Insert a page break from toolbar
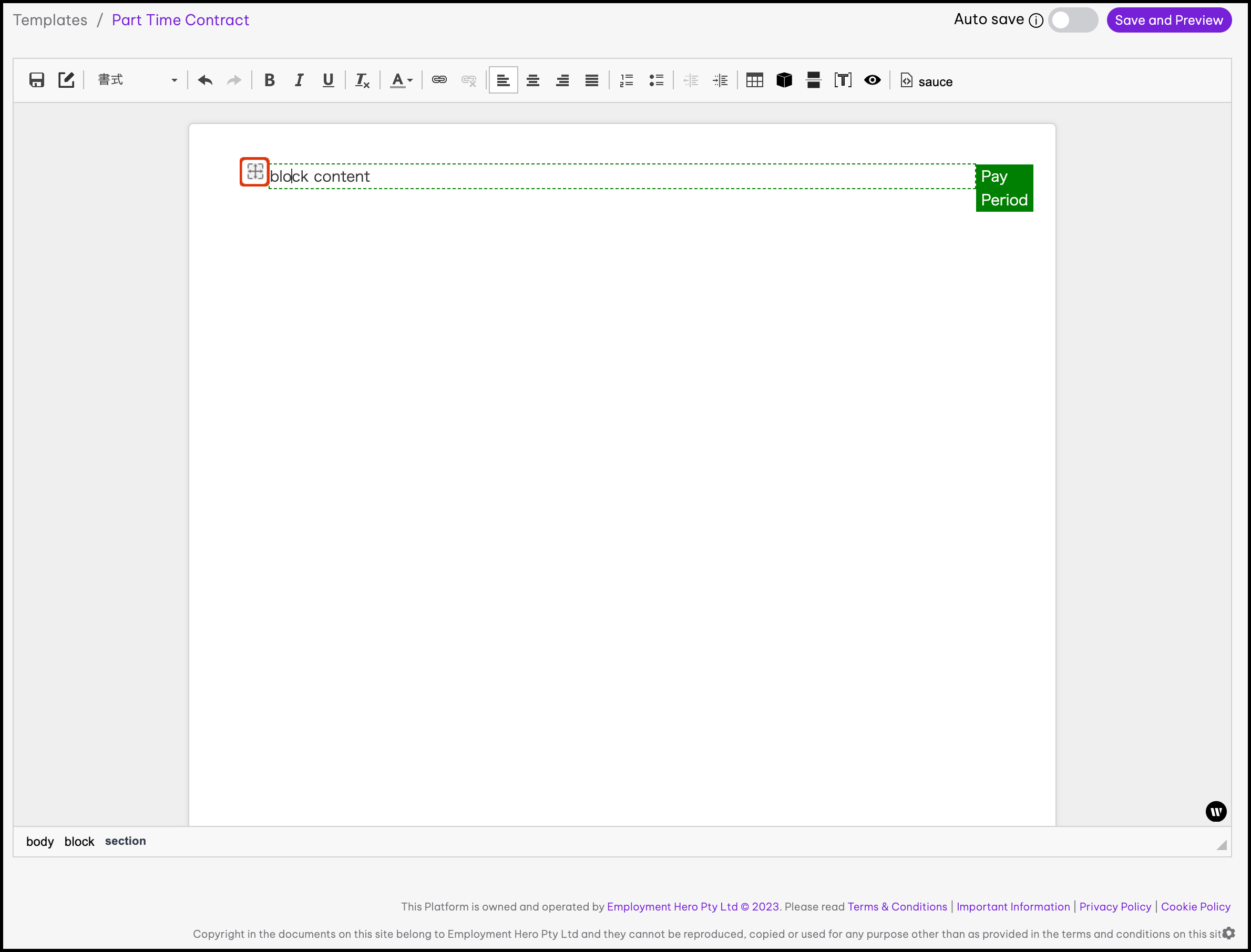Image resolution: width=1251 pixels, height=952 pixels. tap(813, 80)
